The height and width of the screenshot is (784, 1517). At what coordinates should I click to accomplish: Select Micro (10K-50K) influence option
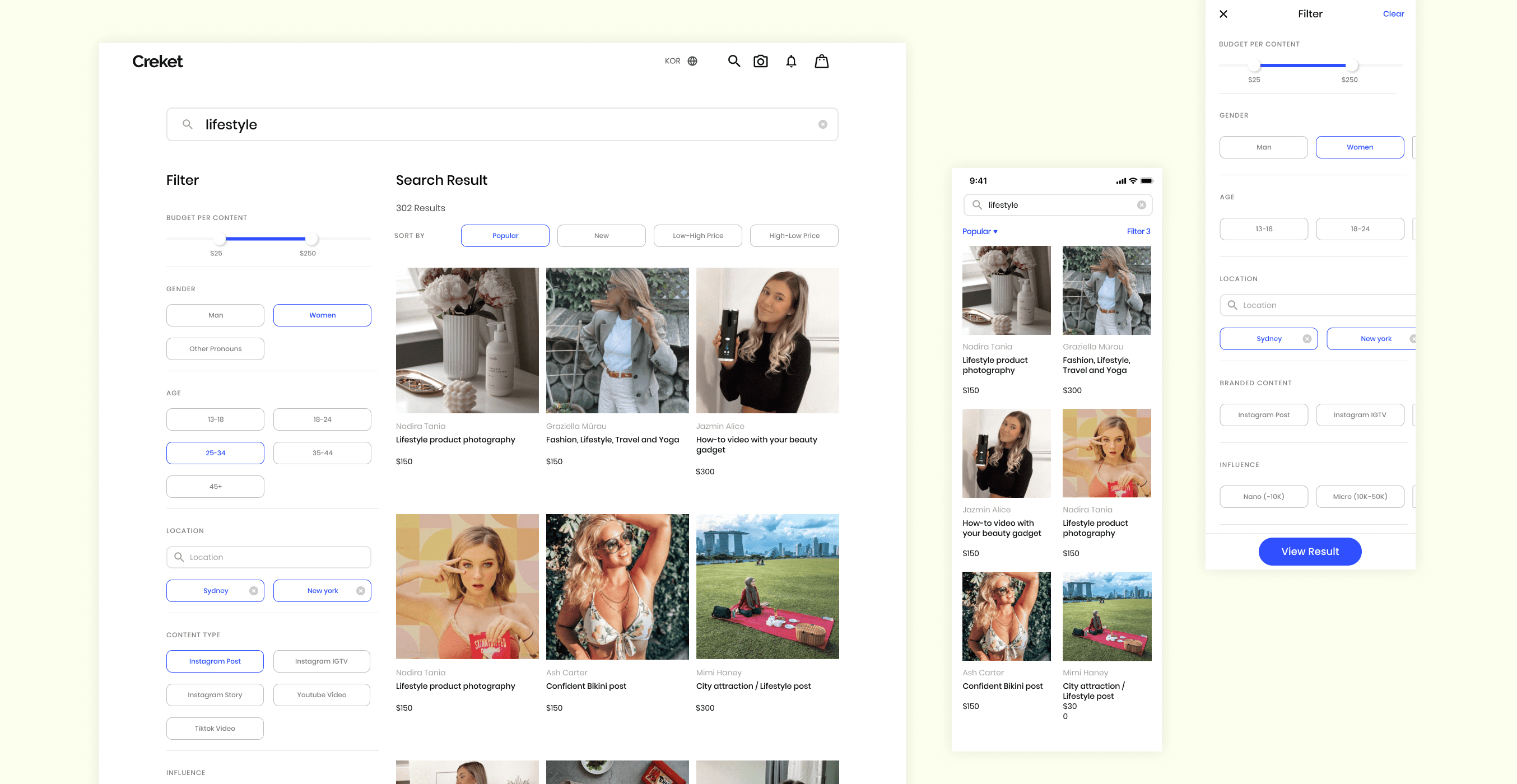(x=1360, y=497)
